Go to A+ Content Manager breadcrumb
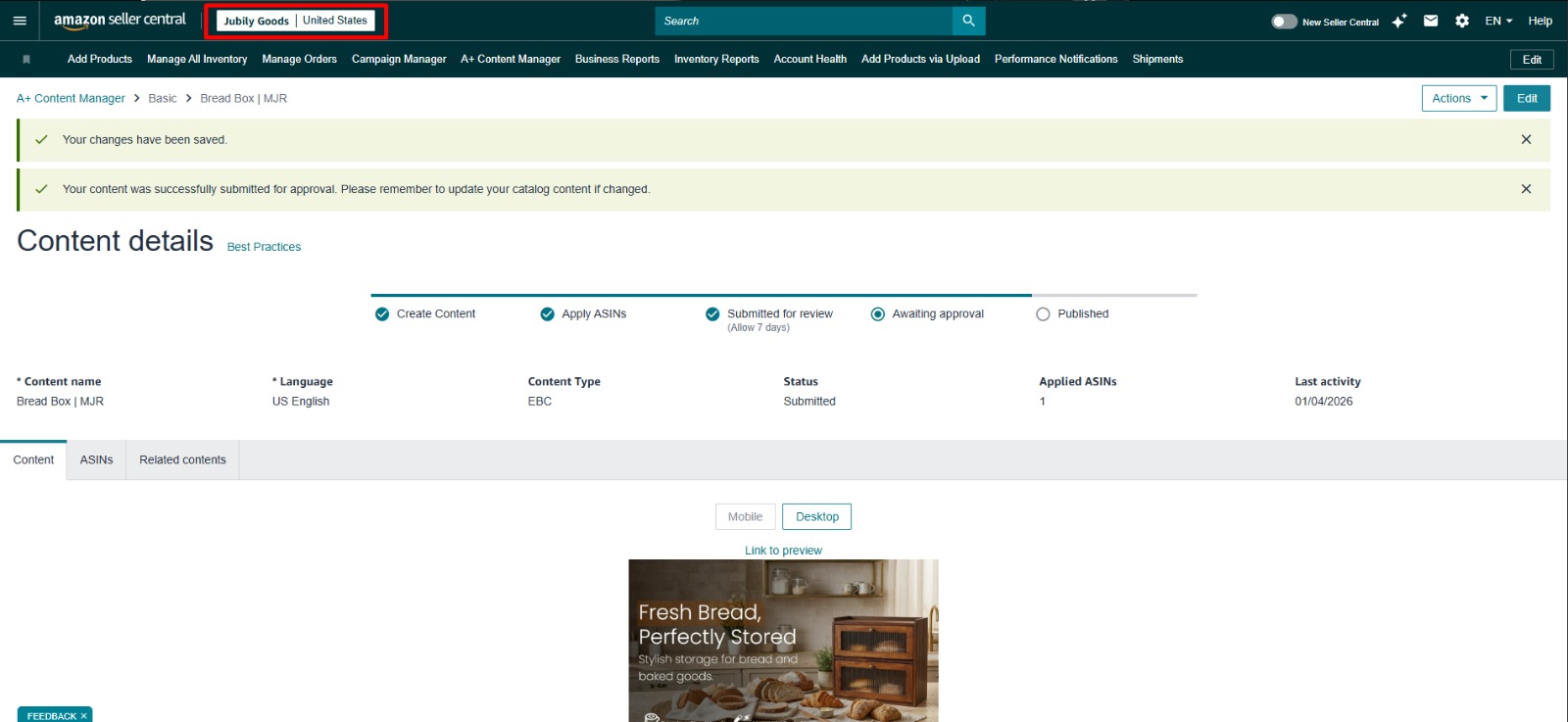The width and height of the screenshot is (1568, 722). coord(71,99)
